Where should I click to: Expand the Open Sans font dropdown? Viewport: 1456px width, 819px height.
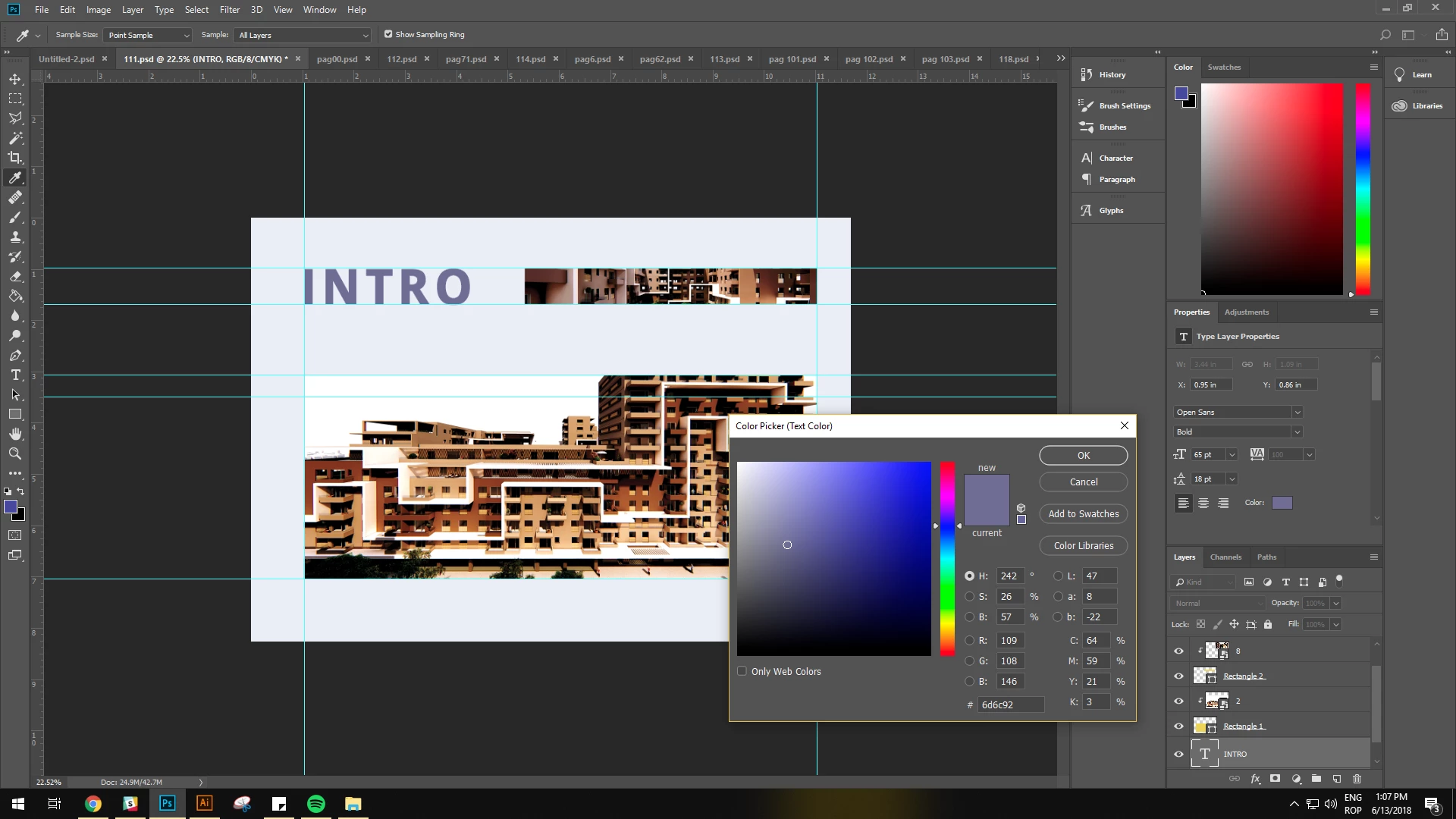tap(1297, 412)
